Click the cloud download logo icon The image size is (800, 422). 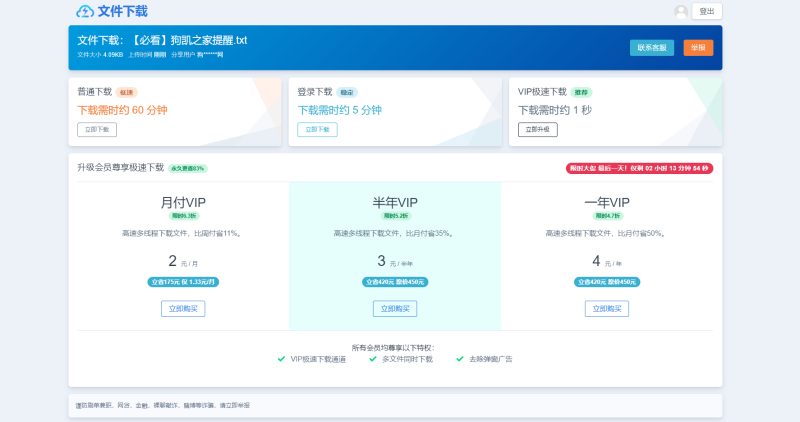[x=85, y=11]
